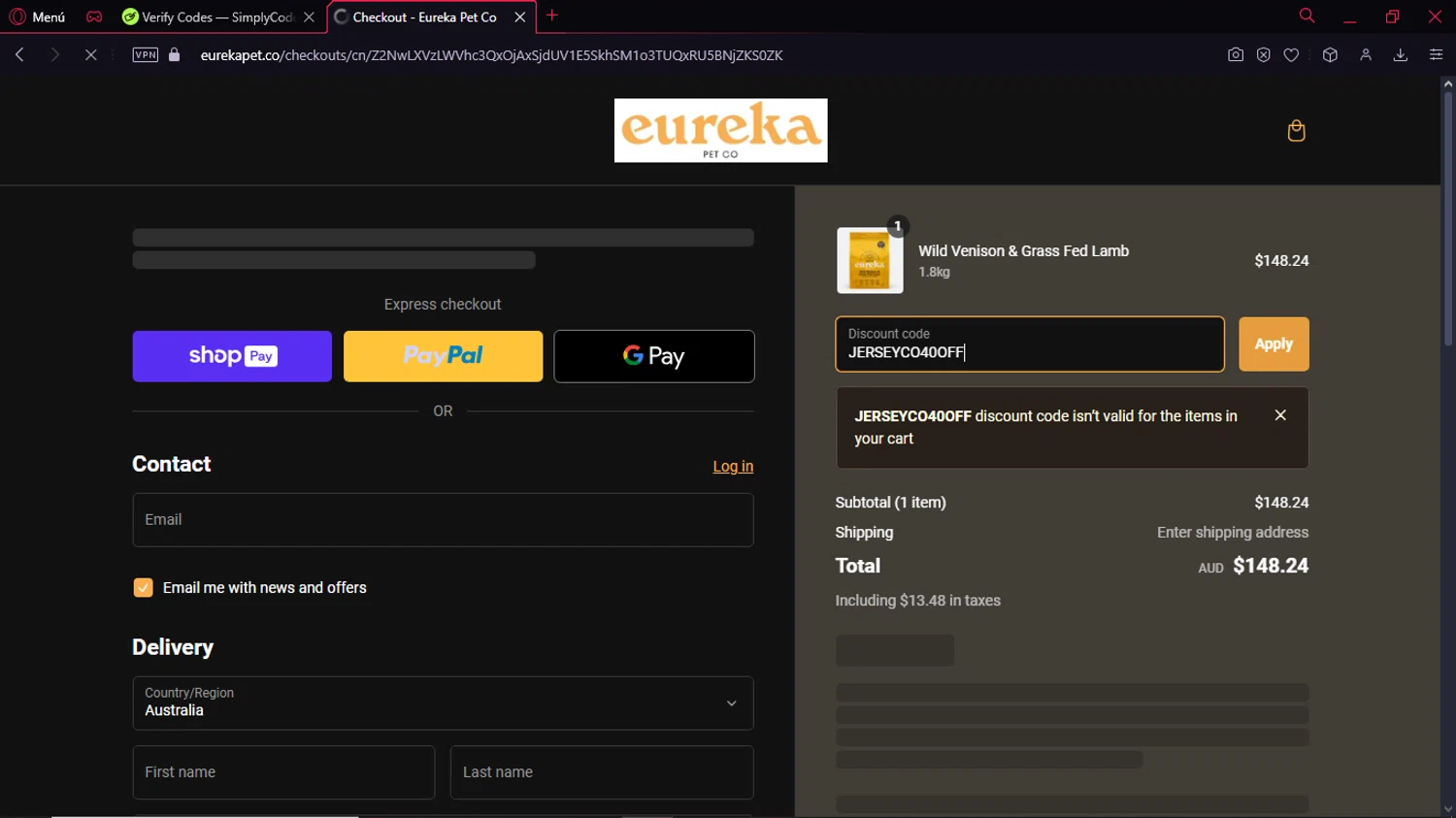
Task: Toggle the VPN badge in the address bar
Action: tap(146, 55)
